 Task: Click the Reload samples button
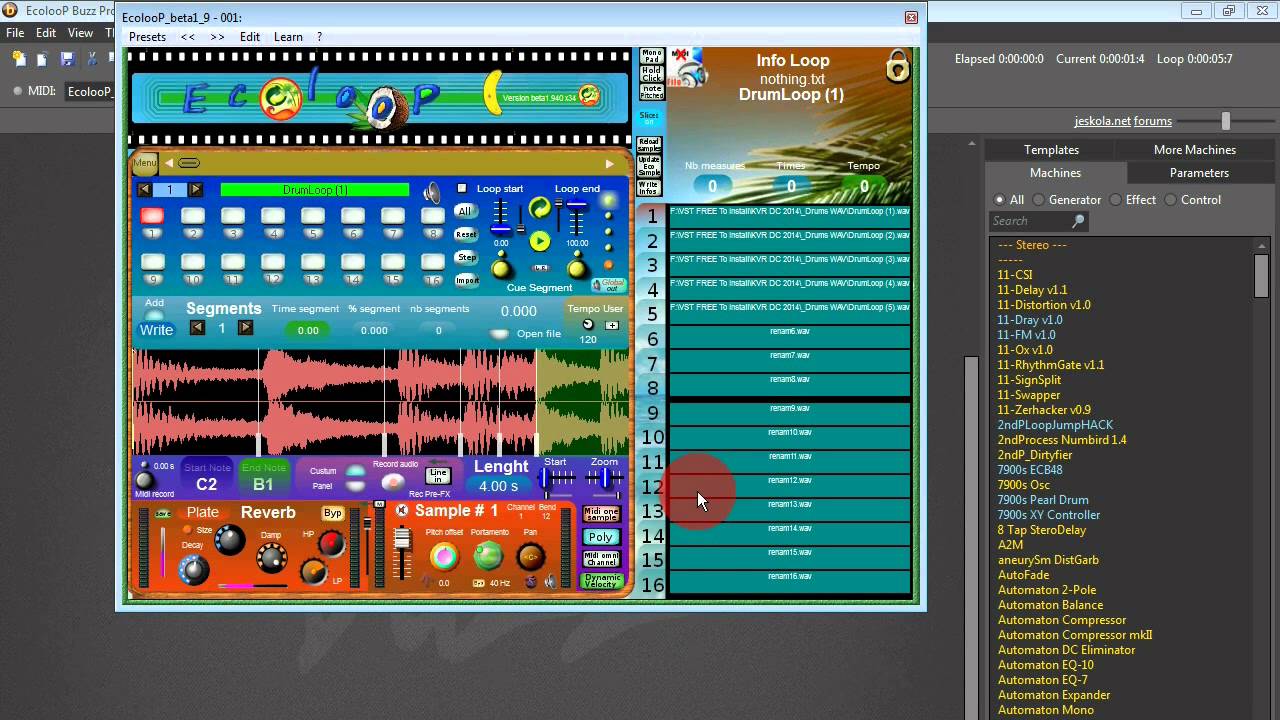(649, 144)
